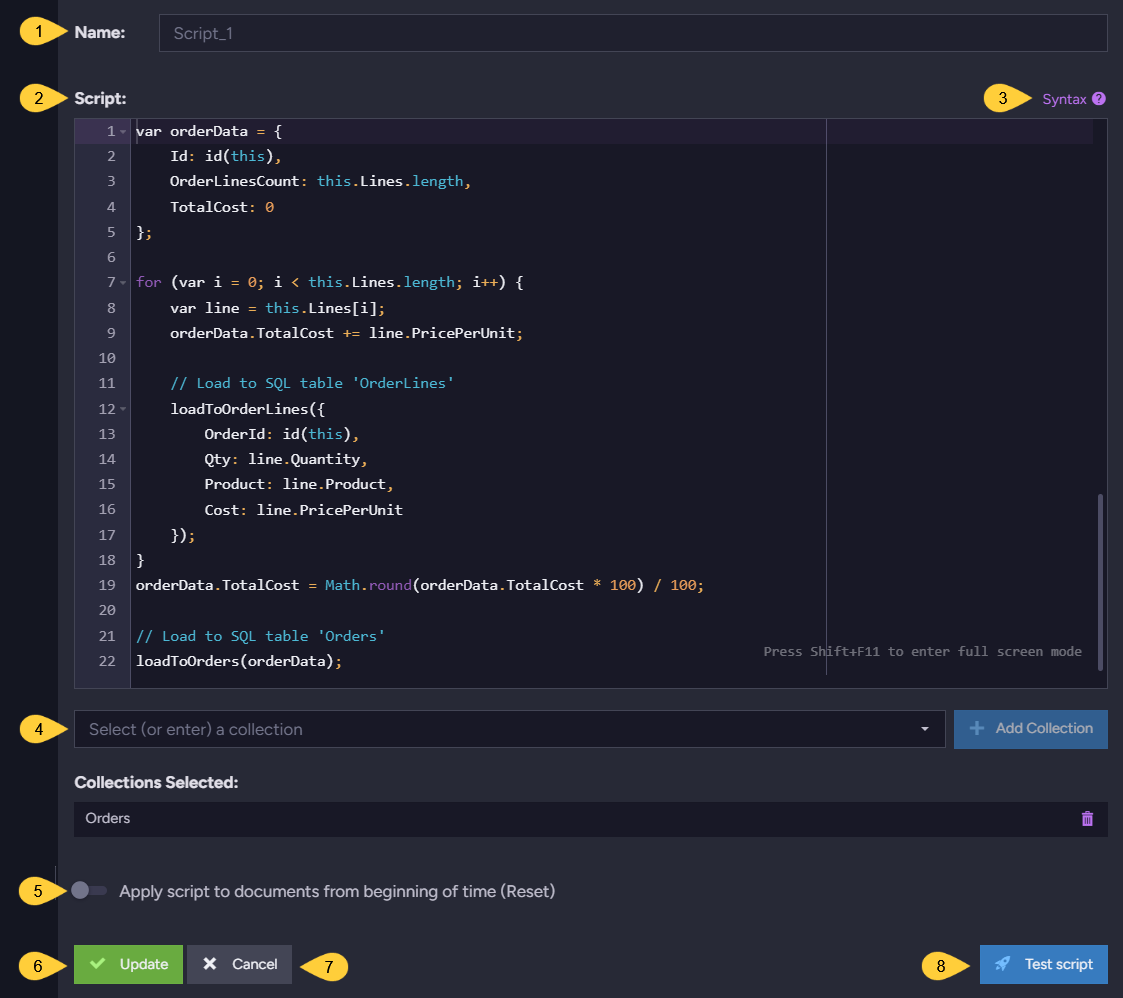Image resolution: width=1123 pixels, height=998 pixels.
Task: Click the 'var line = this.Lines[i];' line
Action: [277, 308]
